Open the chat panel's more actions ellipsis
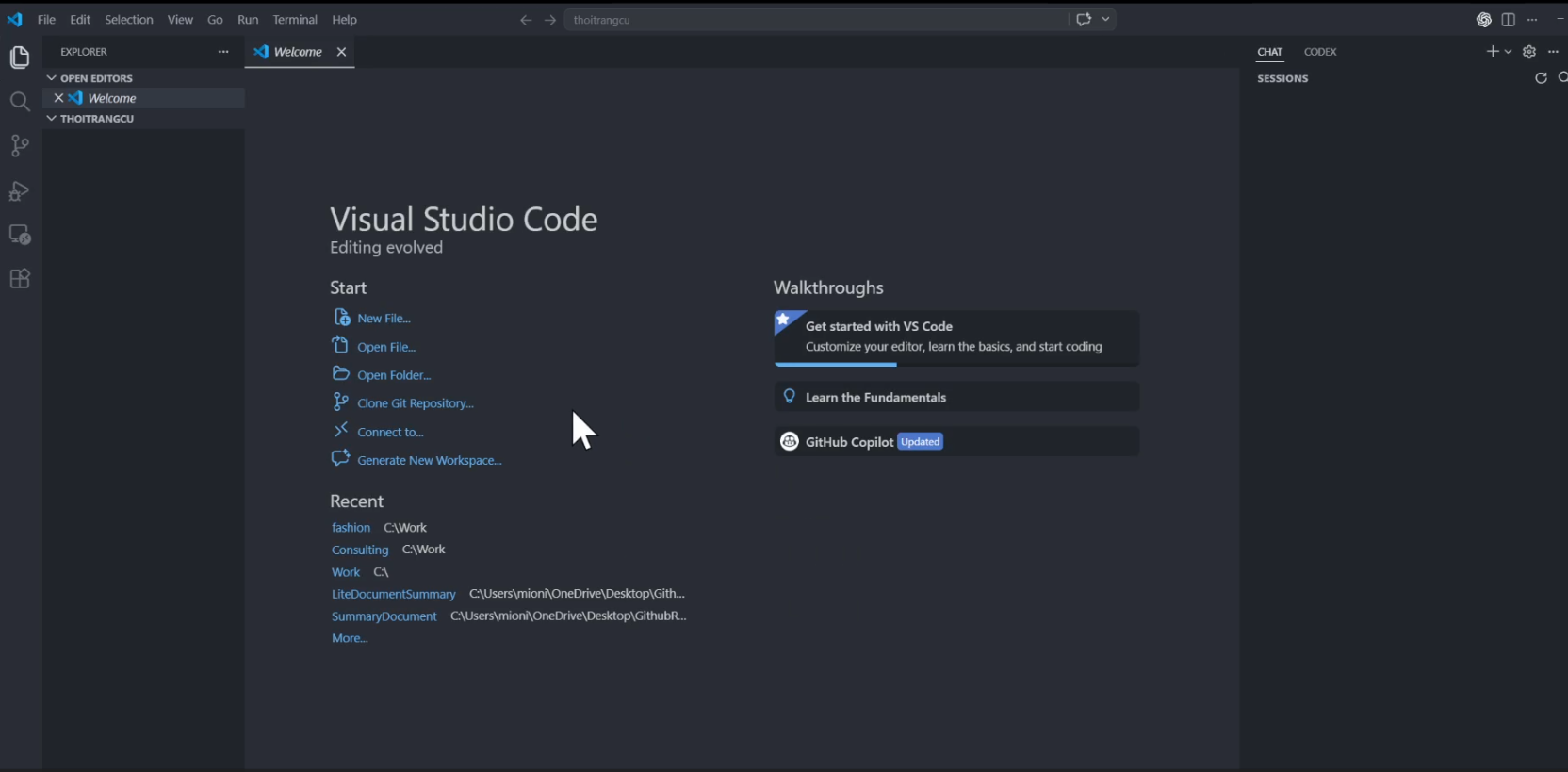 [x=1553, y=52]
